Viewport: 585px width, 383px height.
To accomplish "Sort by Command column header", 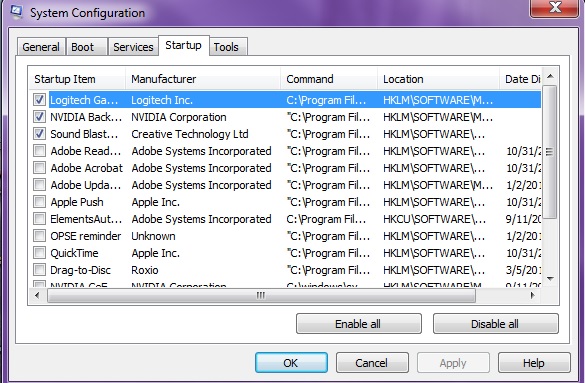I will coord(329,79).
